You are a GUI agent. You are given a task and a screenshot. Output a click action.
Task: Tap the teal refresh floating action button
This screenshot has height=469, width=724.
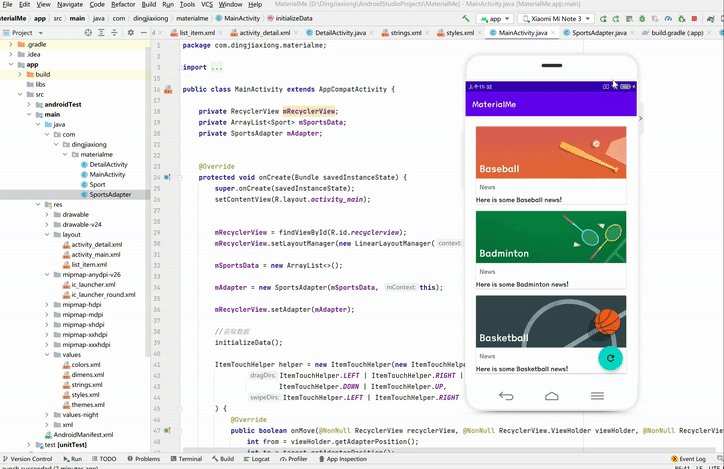coord(610,357)
